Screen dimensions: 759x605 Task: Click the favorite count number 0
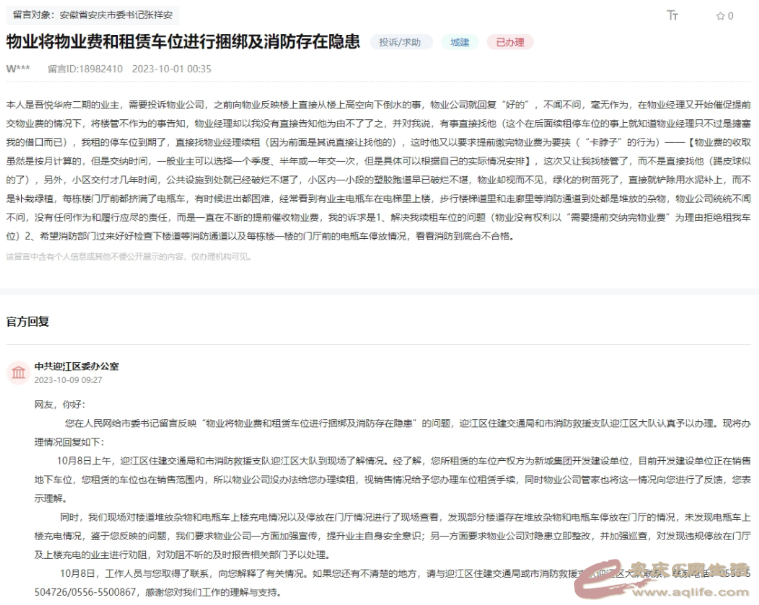pos(730,16)
